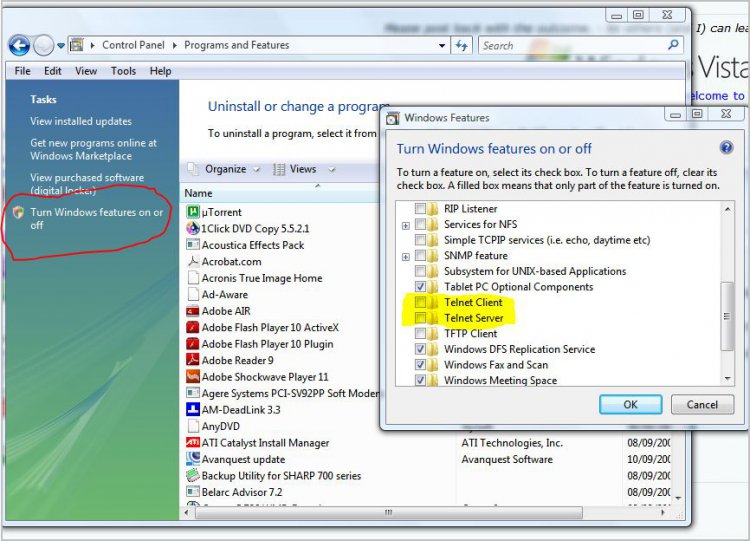Open the Tools menu

(x=123, y=71)
